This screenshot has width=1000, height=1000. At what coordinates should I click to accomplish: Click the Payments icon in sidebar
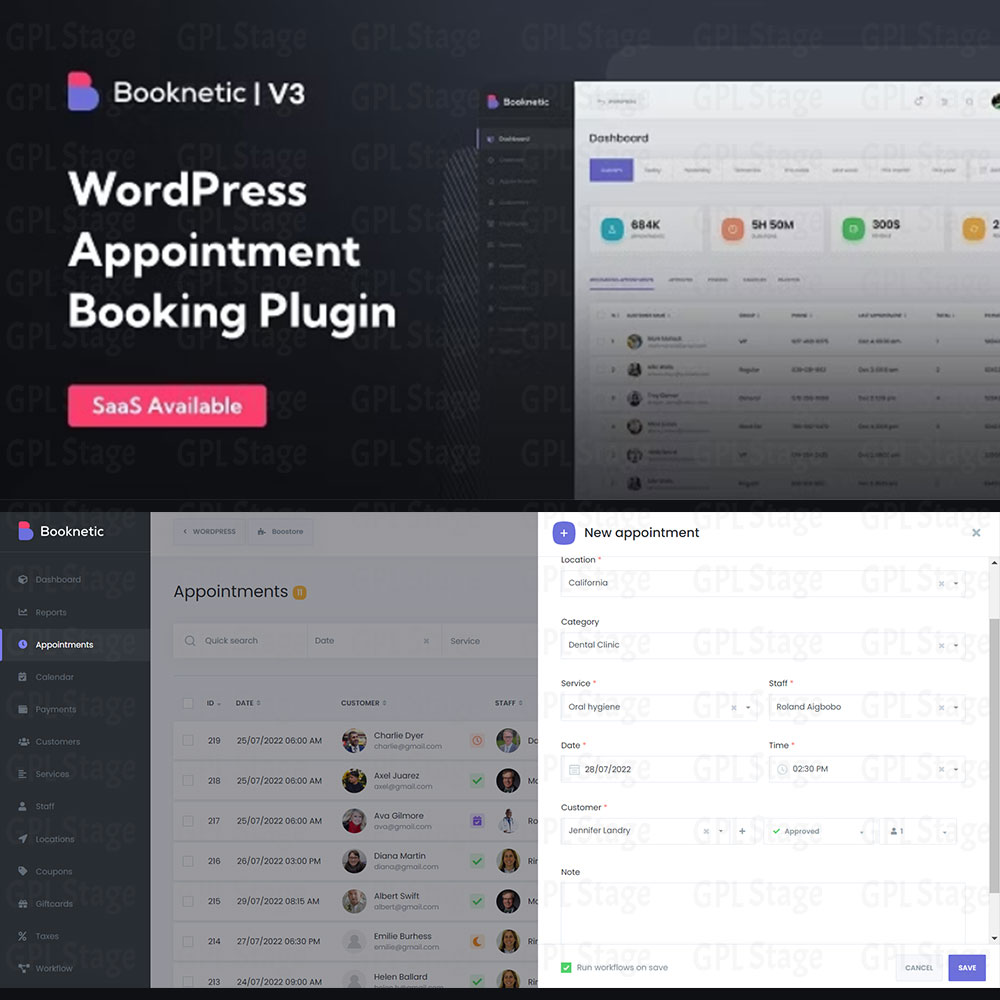click(x=23, y=709)
